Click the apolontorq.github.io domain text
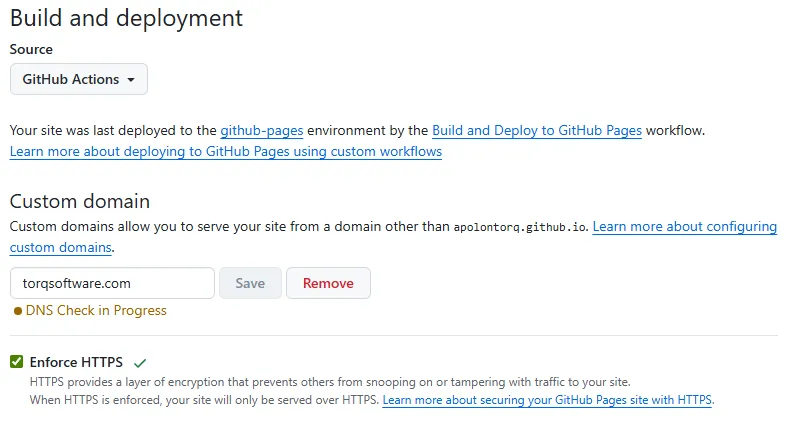Viewport: 794px width, 429px height. (x=521, y=227)
